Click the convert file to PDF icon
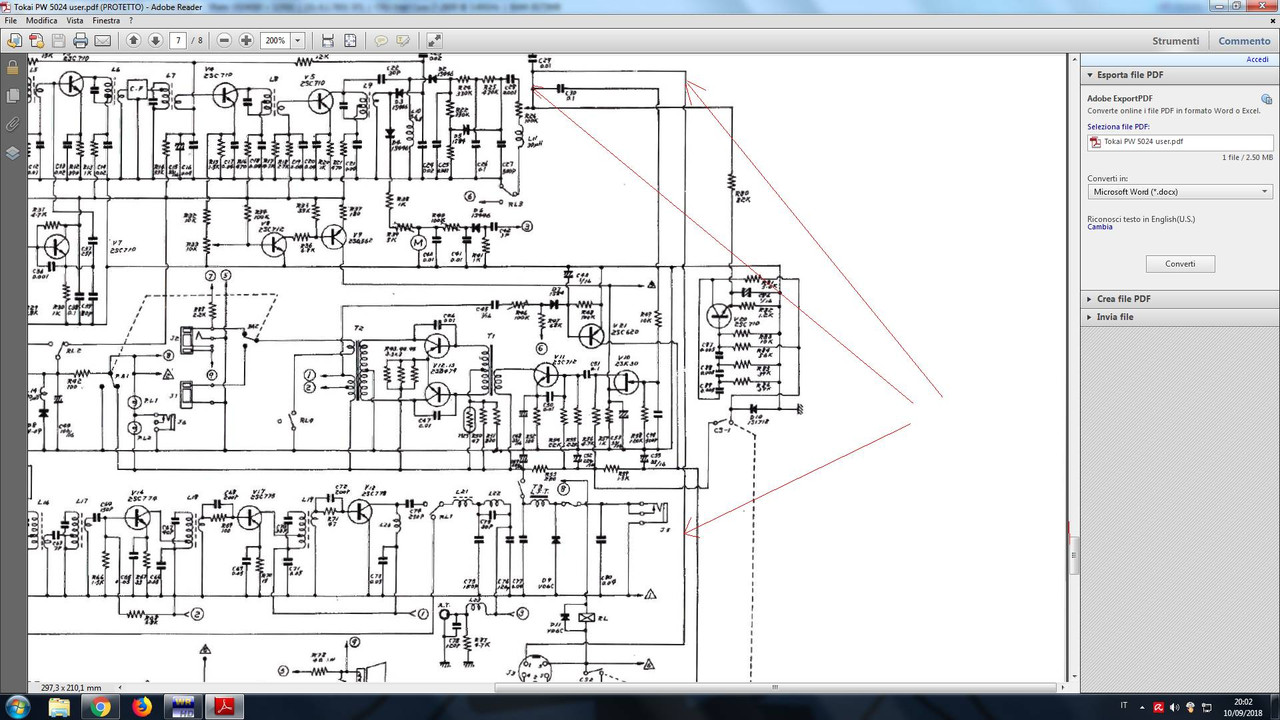Image resolution: width=1280 pixels, height=720 pixels. (36, 41)
